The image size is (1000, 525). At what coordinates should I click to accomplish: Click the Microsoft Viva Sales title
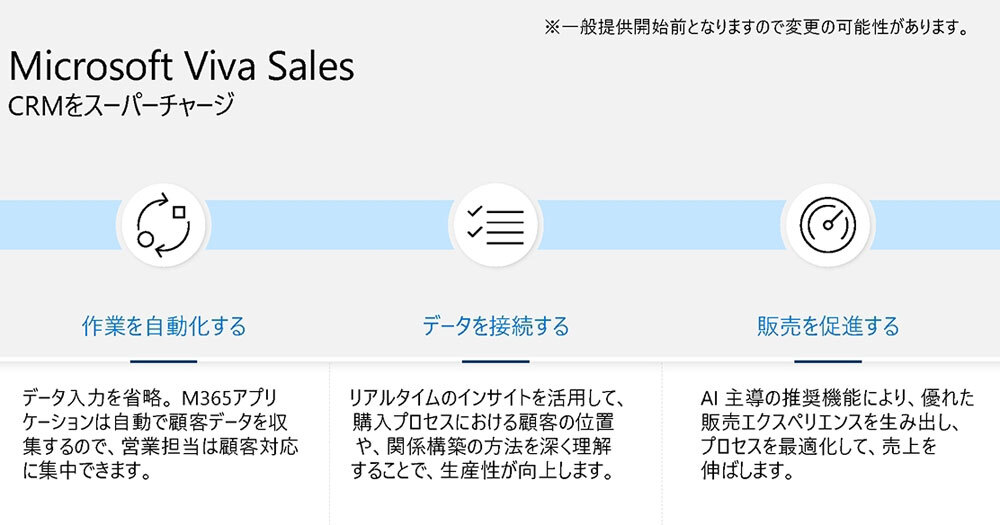(x=181, y=67)
